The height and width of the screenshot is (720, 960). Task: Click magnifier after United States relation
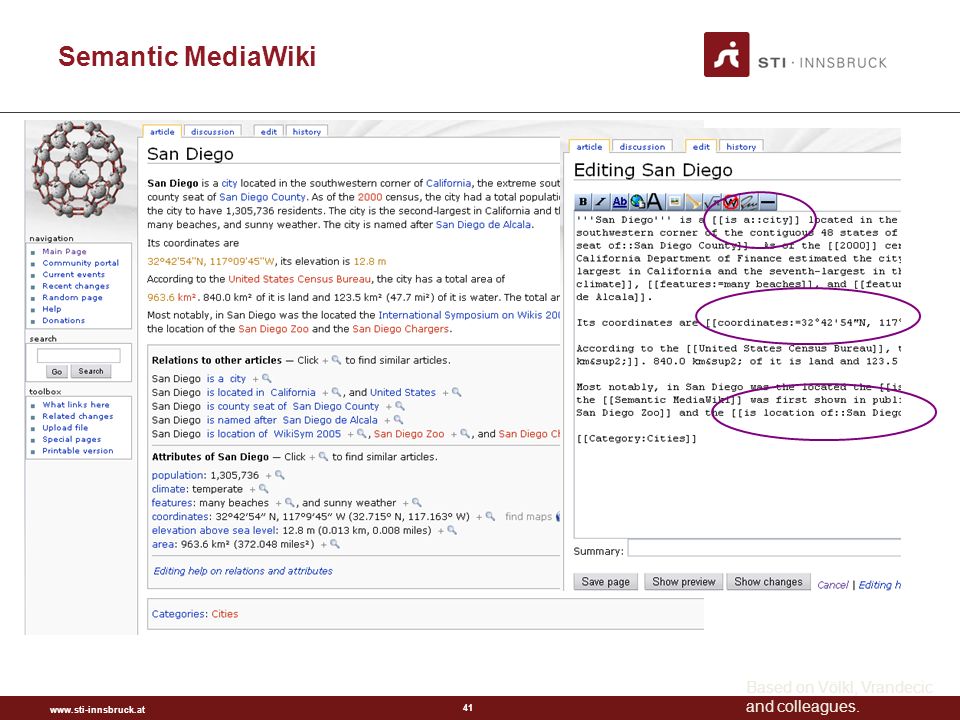(457, 392)
